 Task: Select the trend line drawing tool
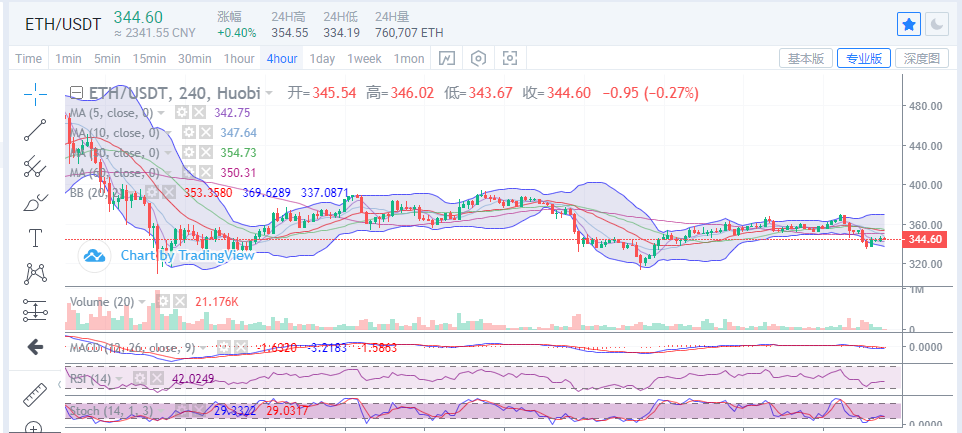[35, 130]
